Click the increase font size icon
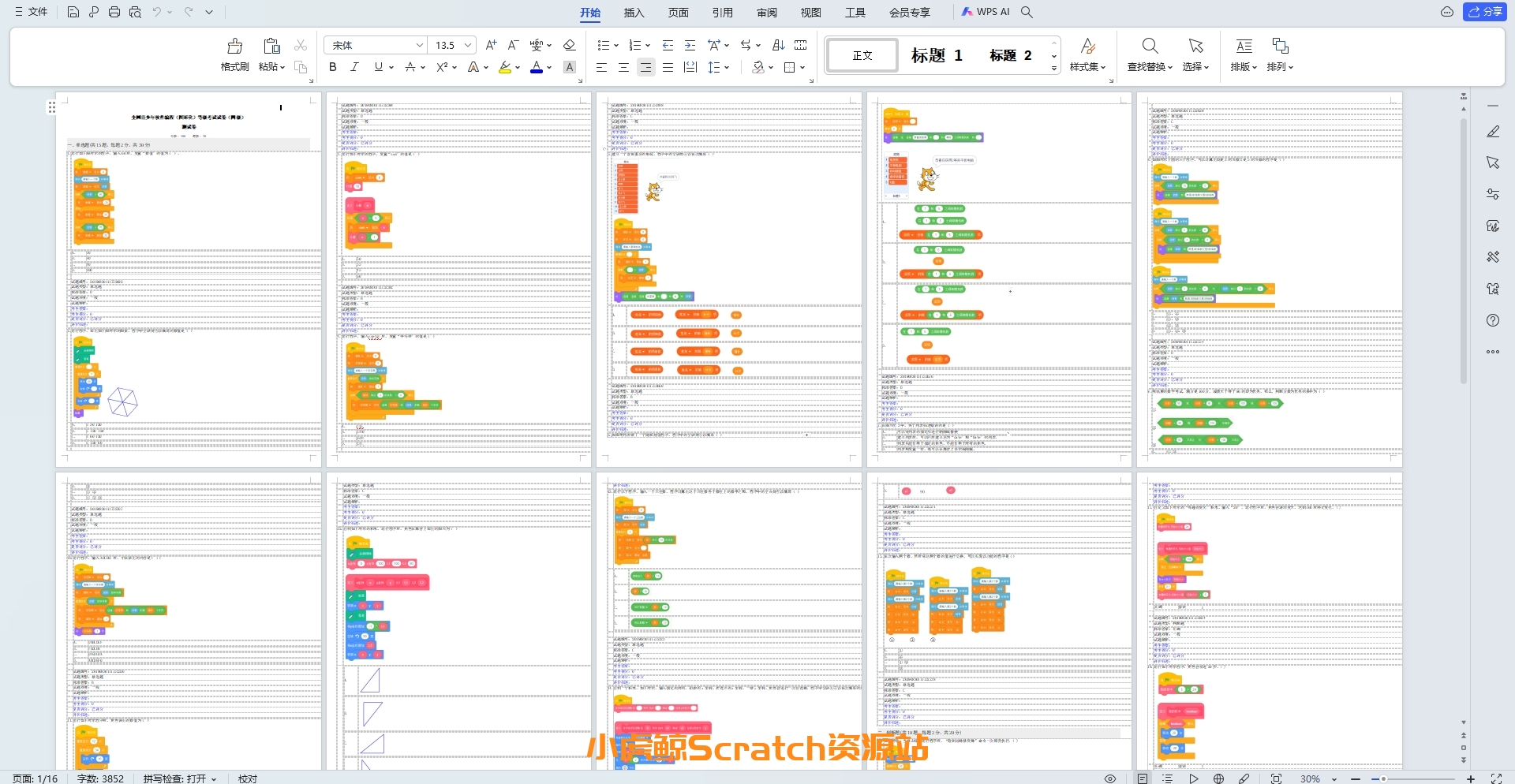1515x784 pixels. (491, 46)
